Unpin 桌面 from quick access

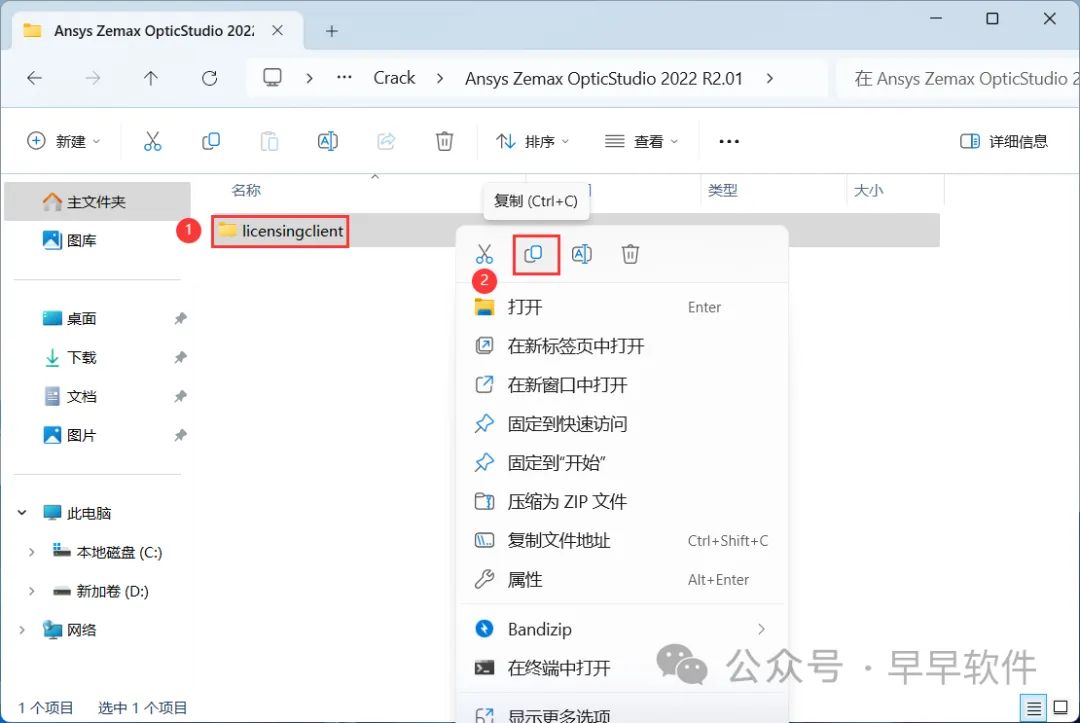[x=180, y=318]
